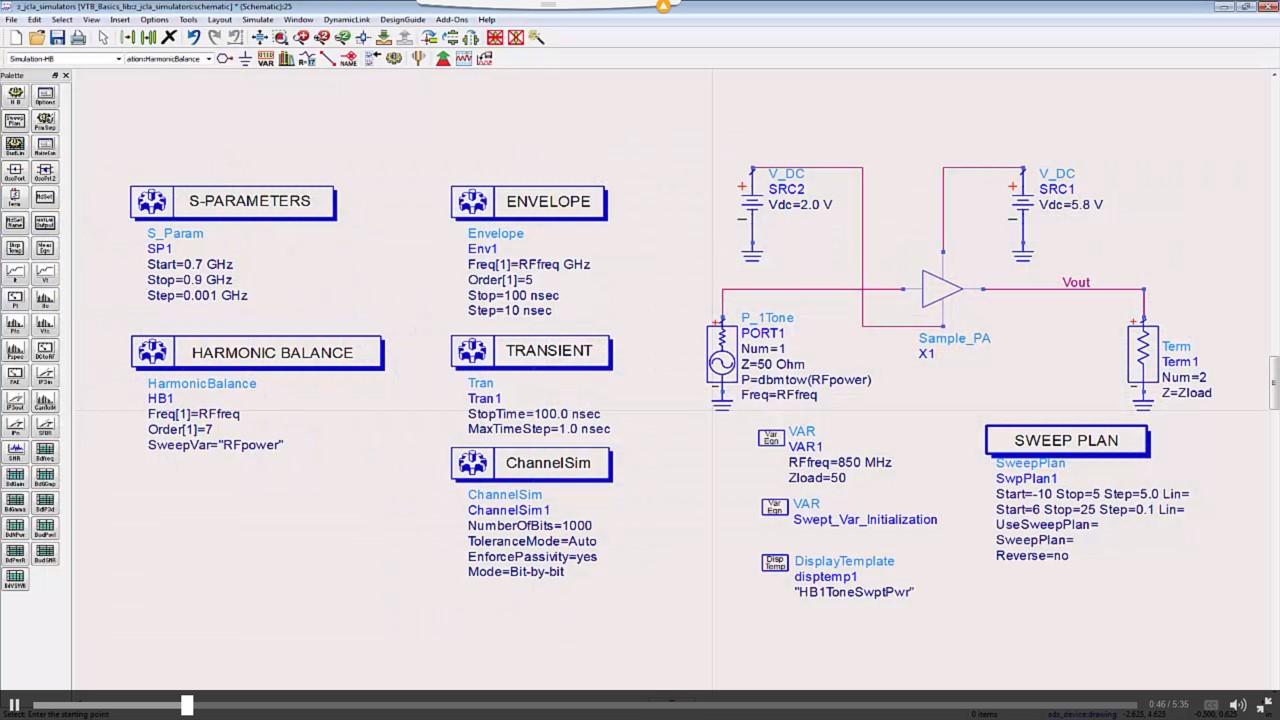This screenshot has width=1280, height=720.
Task: Click the vertical scrollbar right of the schematic
Action: (x=1274, y=380)
